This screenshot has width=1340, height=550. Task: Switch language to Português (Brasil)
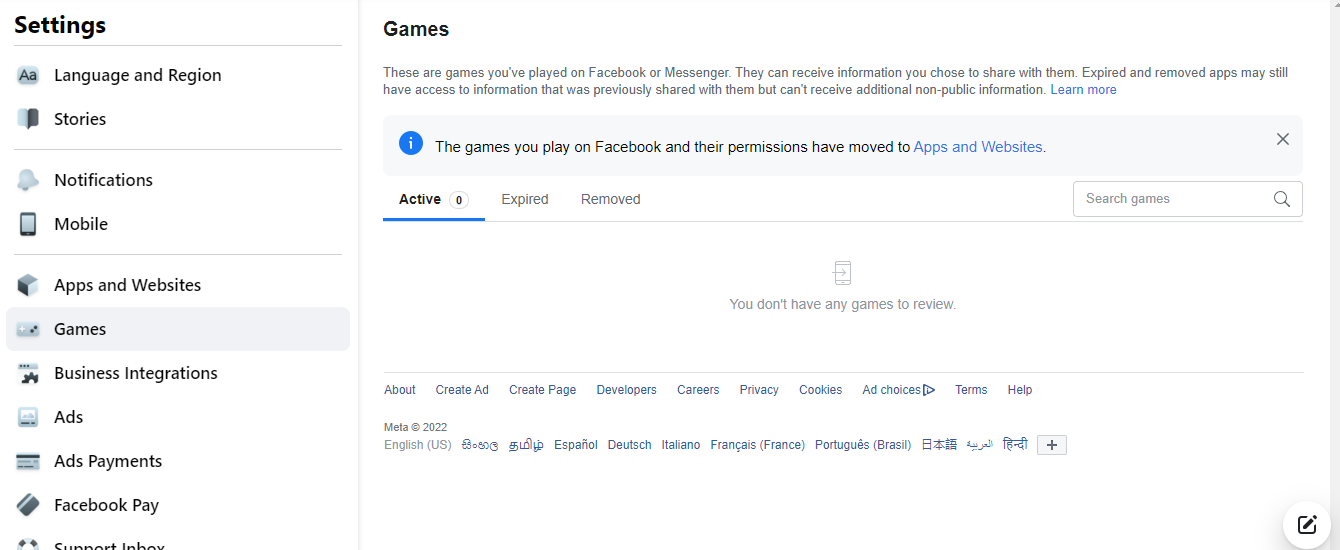point(863,445)
